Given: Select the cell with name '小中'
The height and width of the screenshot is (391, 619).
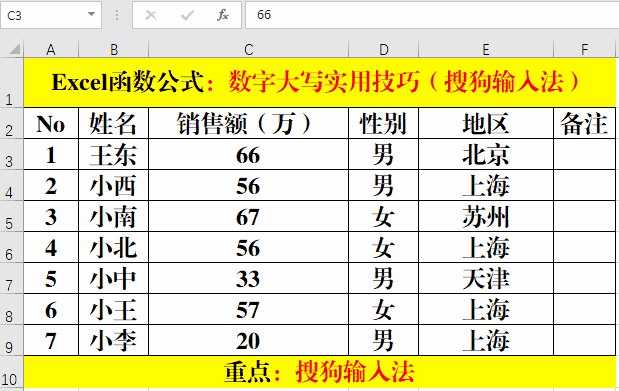Looking at the screenshot, I should click(x=113, y=278).
